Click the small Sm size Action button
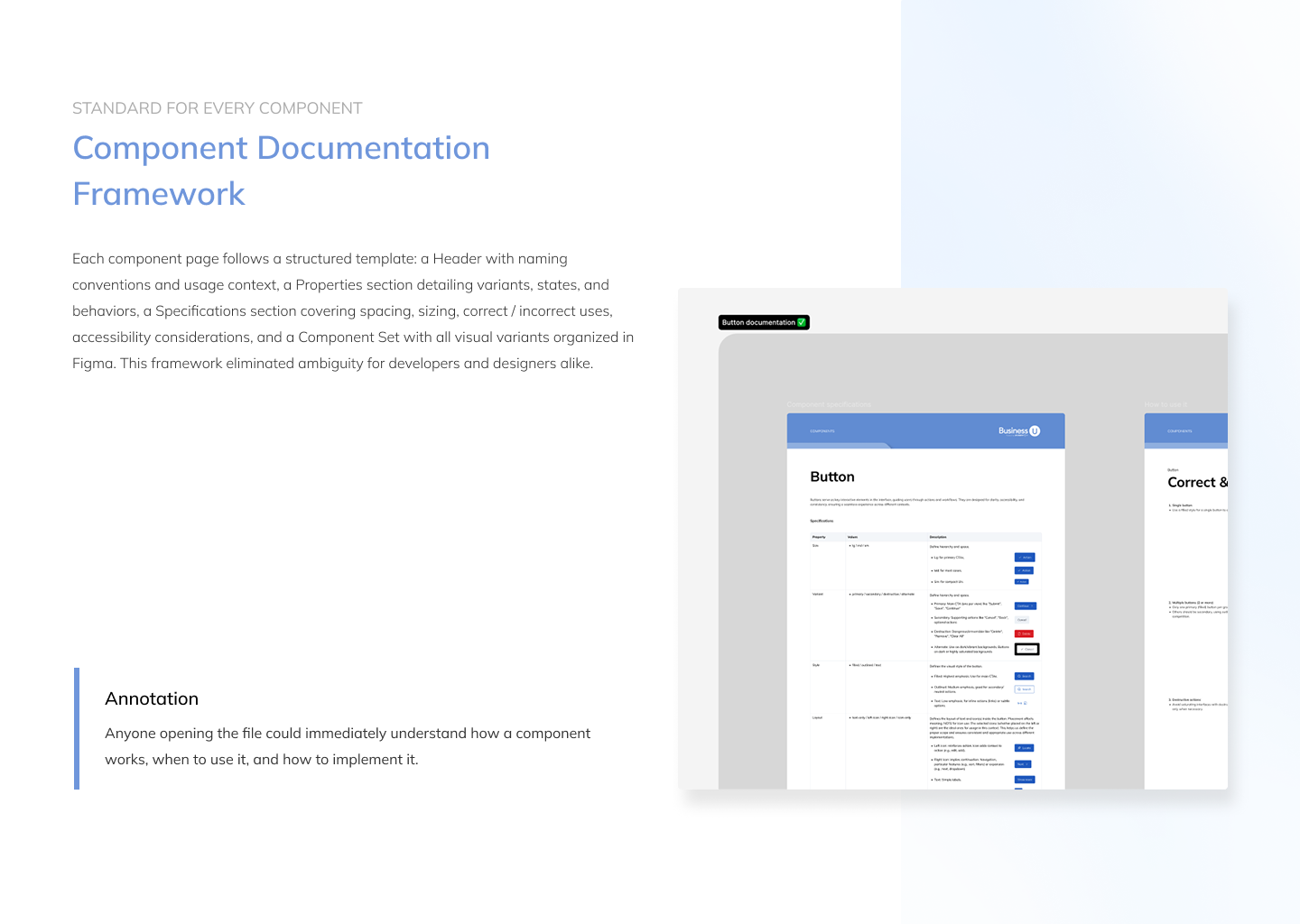1300x924 pixels. coord(1021,582)
